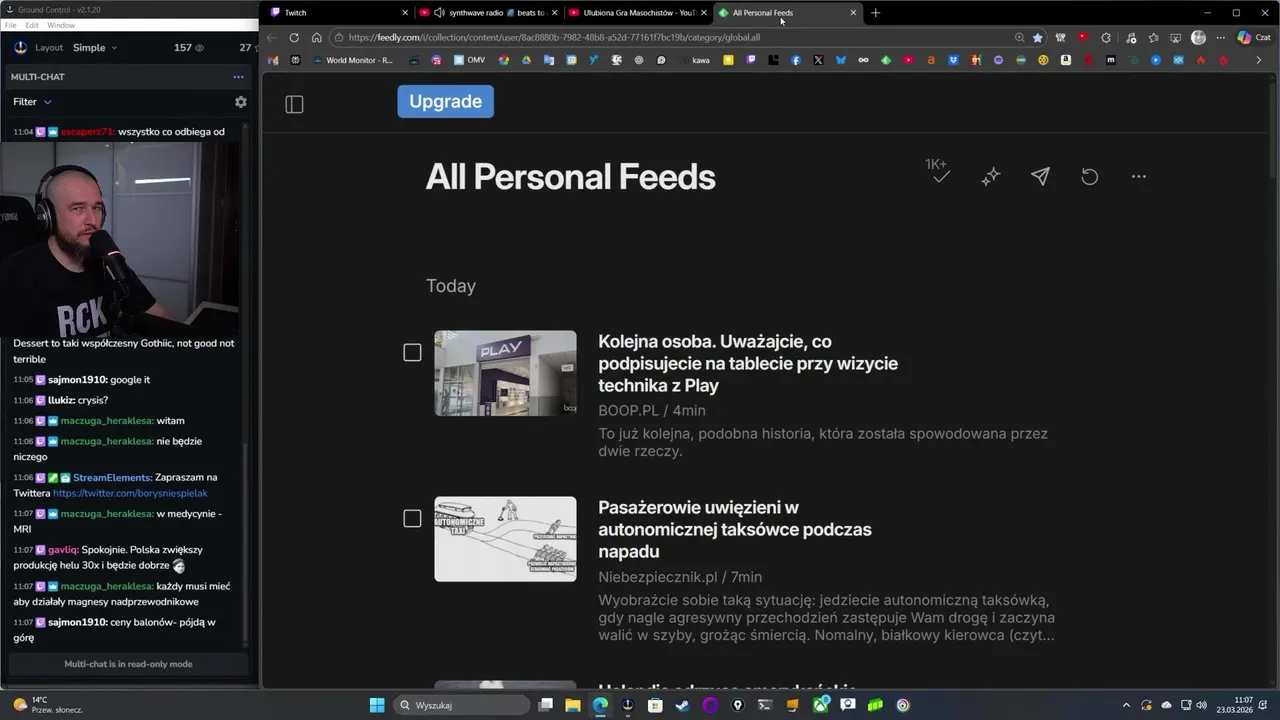Viewport: 1280px width, 720px height.
Task: Open File Explorer from the taskbar
Action: click(x=573, y=705)
